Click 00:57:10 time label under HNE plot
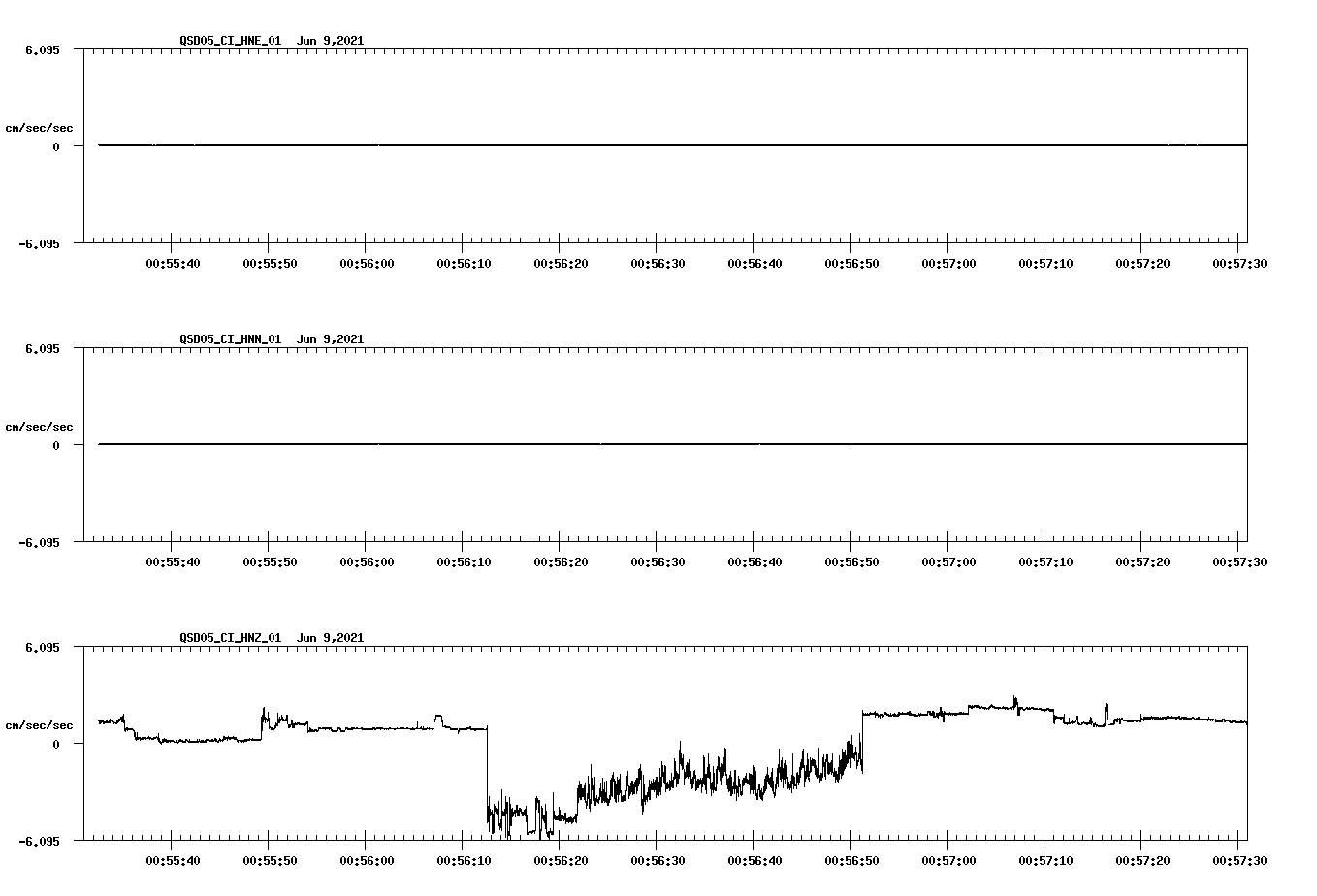Image resolution: width=1317 pixels, height=896 pixels. pyautogui.click(x=1045, y=264)
